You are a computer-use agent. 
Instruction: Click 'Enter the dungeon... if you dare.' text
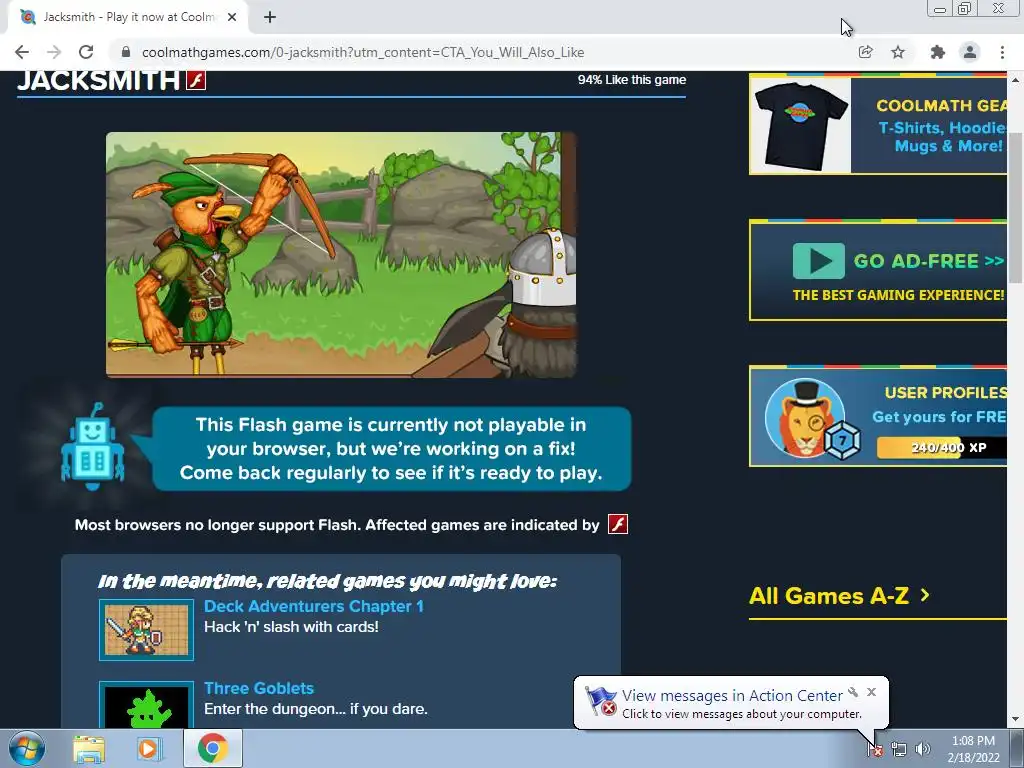[x=315, y=709]
